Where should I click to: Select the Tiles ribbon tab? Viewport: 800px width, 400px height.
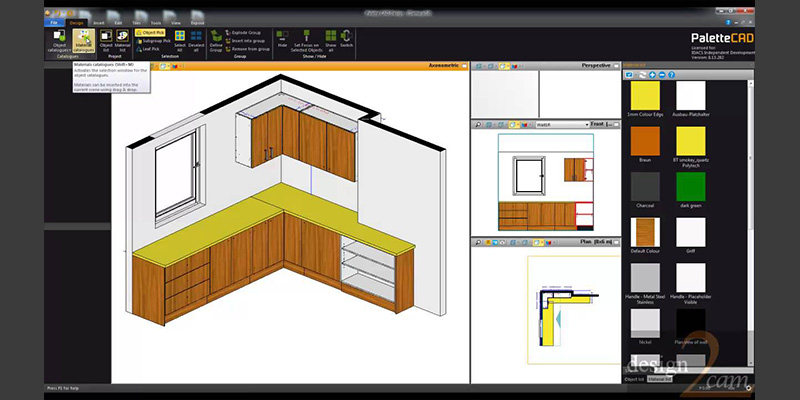point(137,22)
